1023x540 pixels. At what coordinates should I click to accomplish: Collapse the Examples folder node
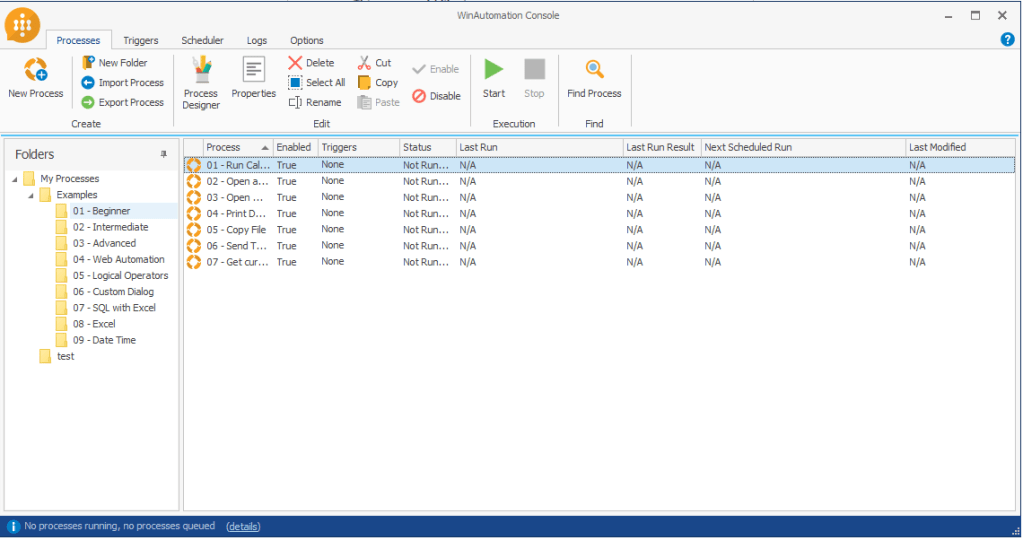(x=30, y=195)
